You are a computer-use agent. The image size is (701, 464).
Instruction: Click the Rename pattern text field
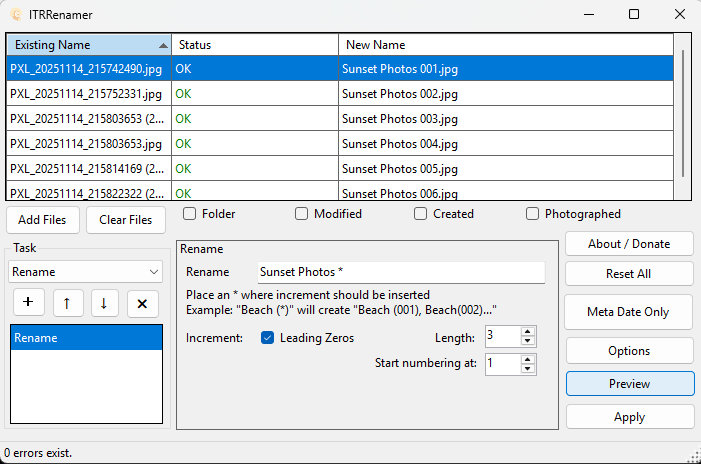[x=400, y=272]
